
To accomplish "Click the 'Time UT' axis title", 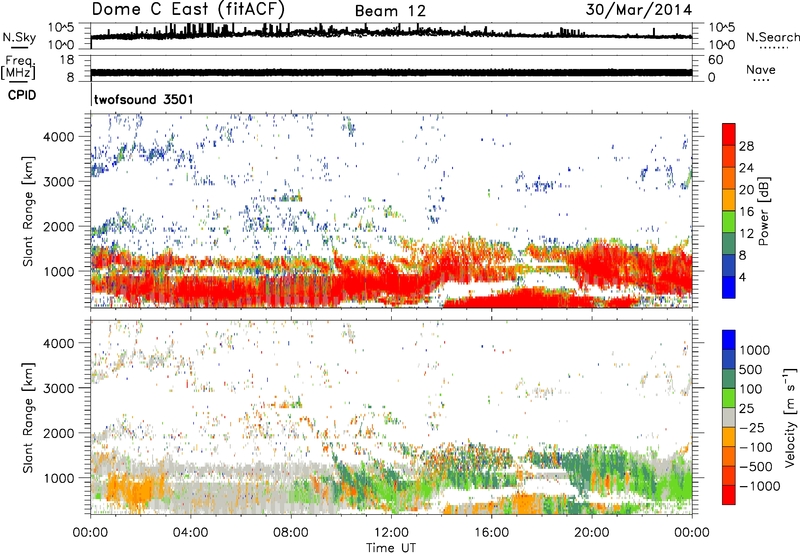I will tap(391, 548).
